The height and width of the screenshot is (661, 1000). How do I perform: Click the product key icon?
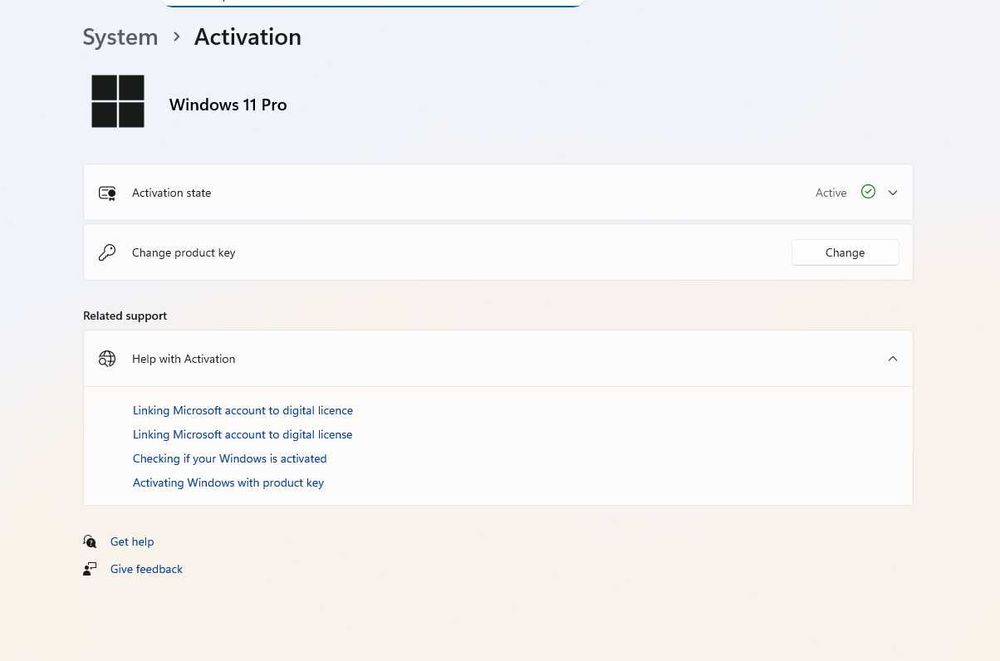[107, 253]
